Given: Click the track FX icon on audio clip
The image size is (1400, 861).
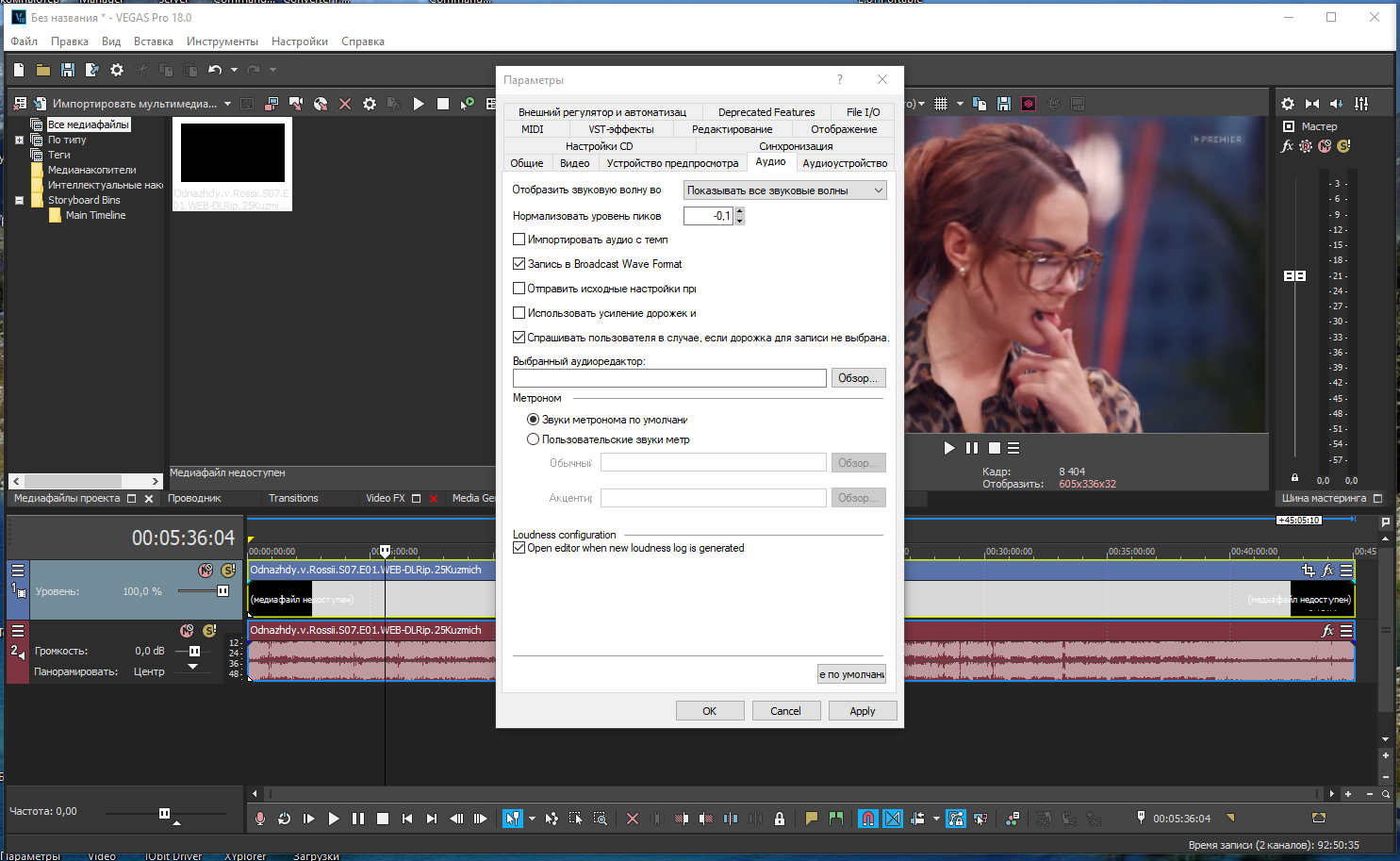Looking at the screenshot, I should tap(1327, 630).
